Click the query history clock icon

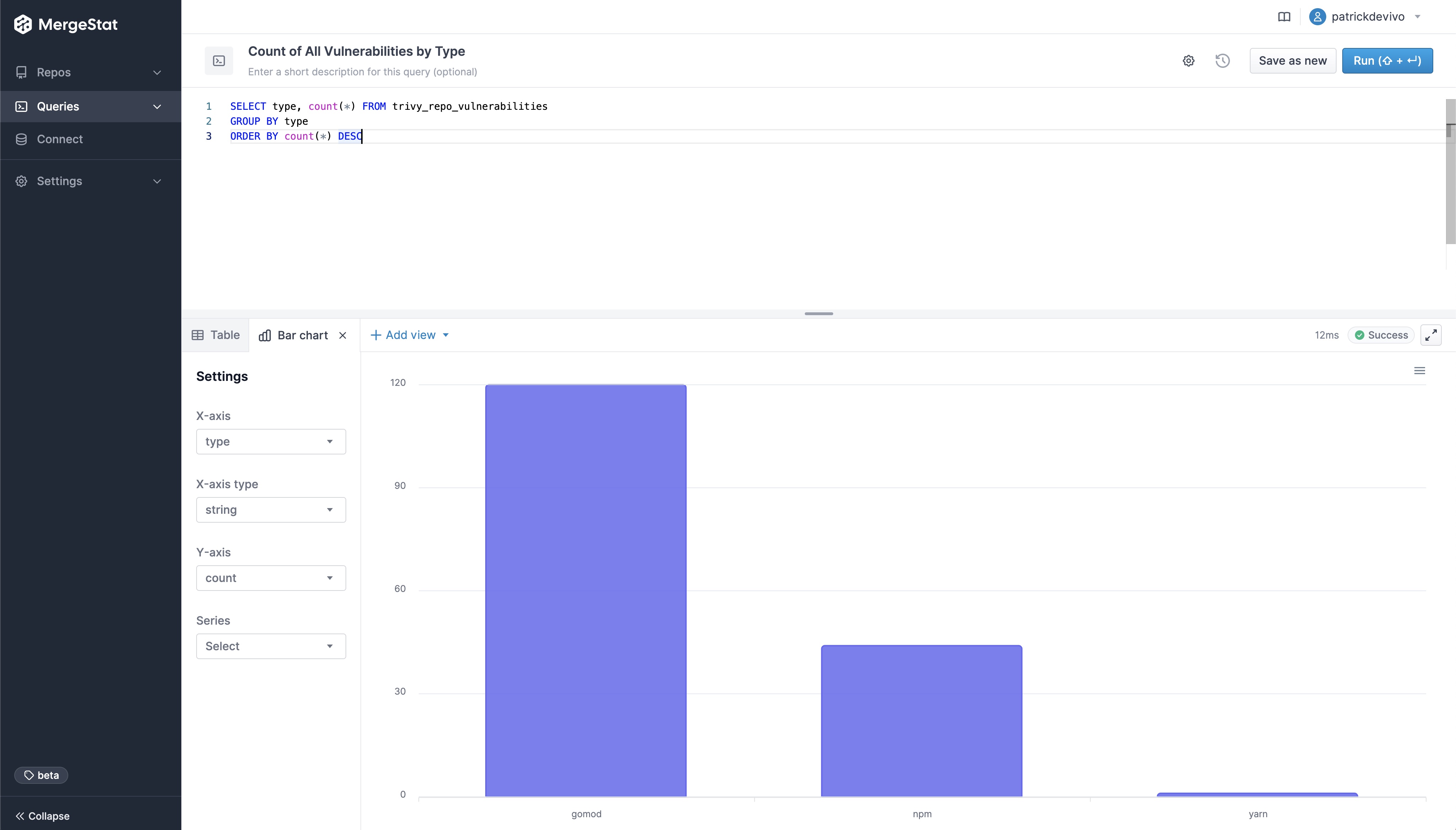(x=1222, y=60)
